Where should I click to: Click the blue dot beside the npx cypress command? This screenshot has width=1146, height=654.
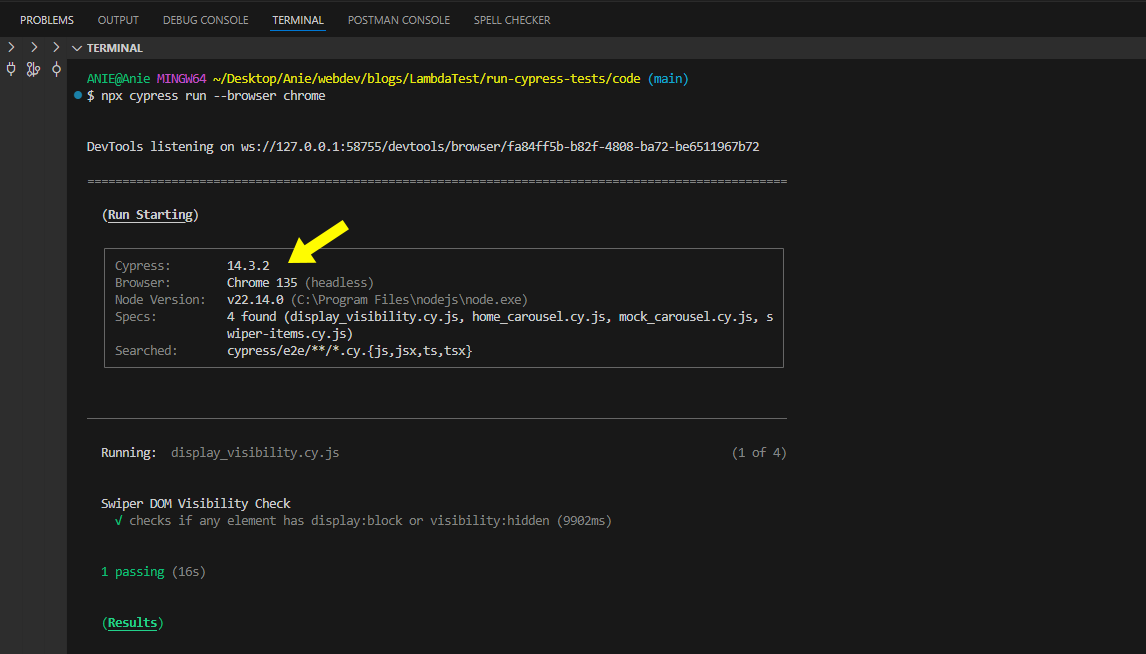pos(77,95)
